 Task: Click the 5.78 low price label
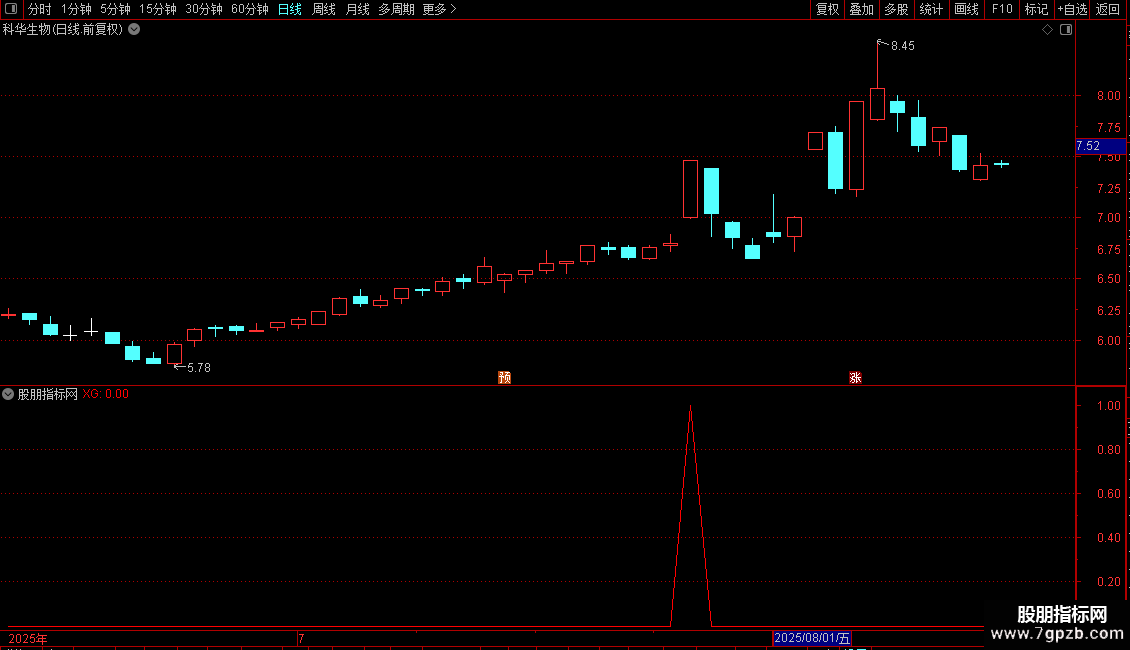point(199,368)
